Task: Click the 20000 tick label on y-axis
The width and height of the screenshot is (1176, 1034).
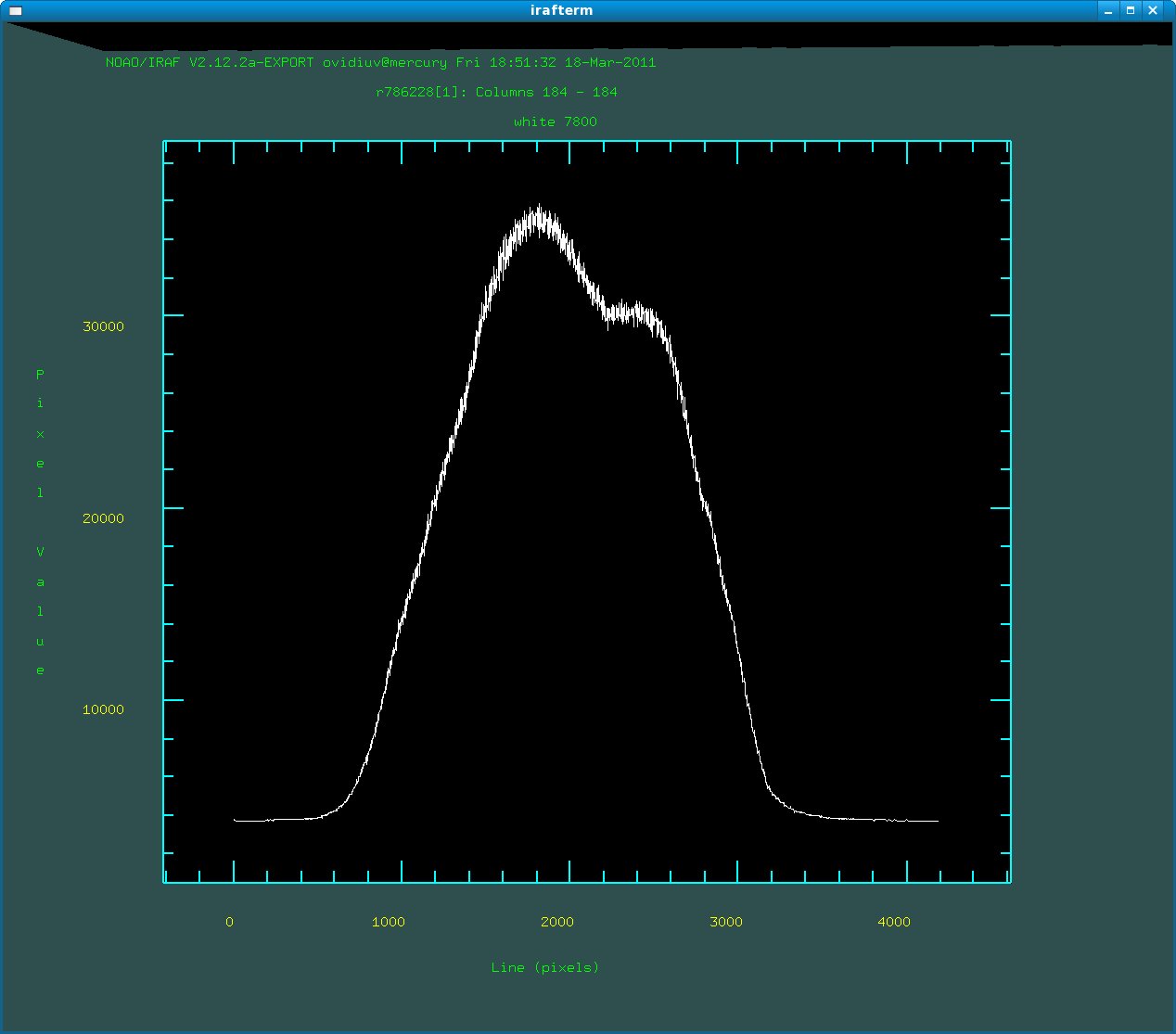Action: click(x=103, y=519)
